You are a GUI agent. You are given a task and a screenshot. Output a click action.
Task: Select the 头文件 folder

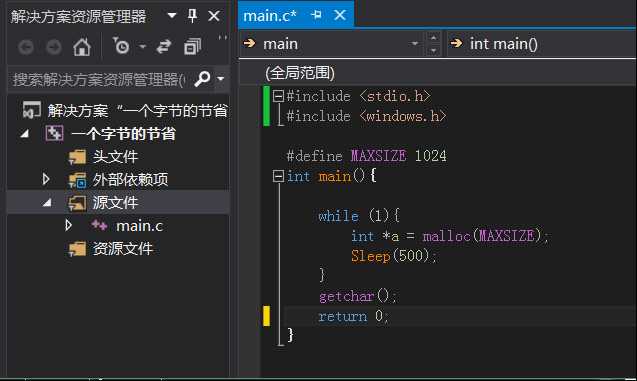[x=115, y=156]
